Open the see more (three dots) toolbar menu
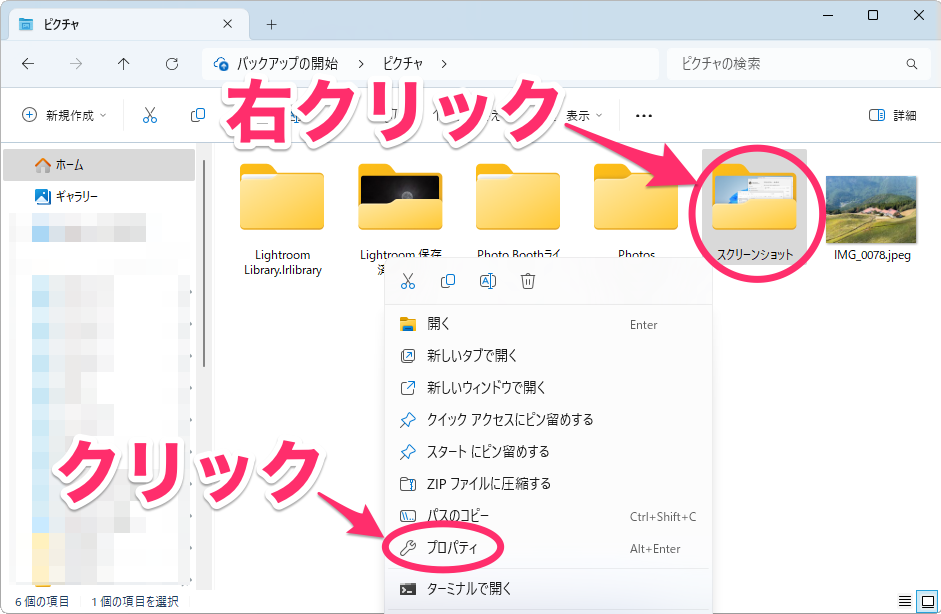The image size is (941, 614). (644, 115)
